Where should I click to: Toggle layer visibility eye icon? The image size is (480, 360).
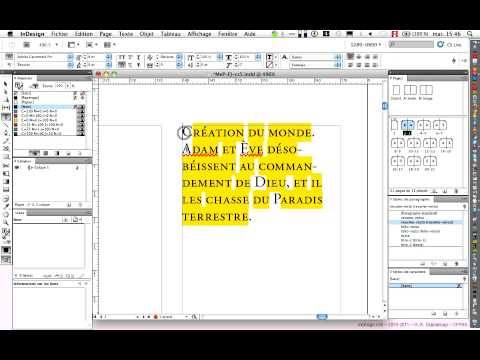(17, 168)
